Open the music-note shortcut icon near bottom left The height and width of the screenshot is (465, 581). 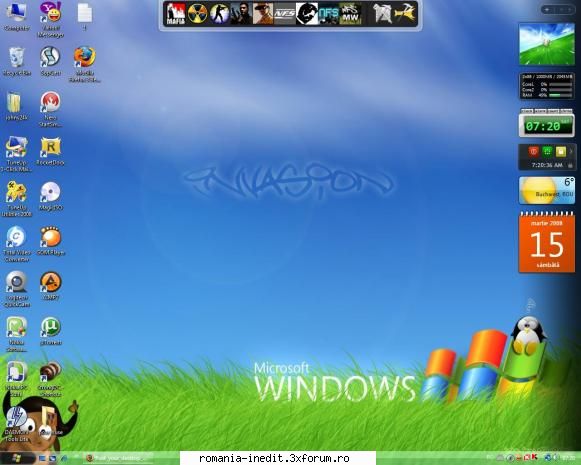50,420
